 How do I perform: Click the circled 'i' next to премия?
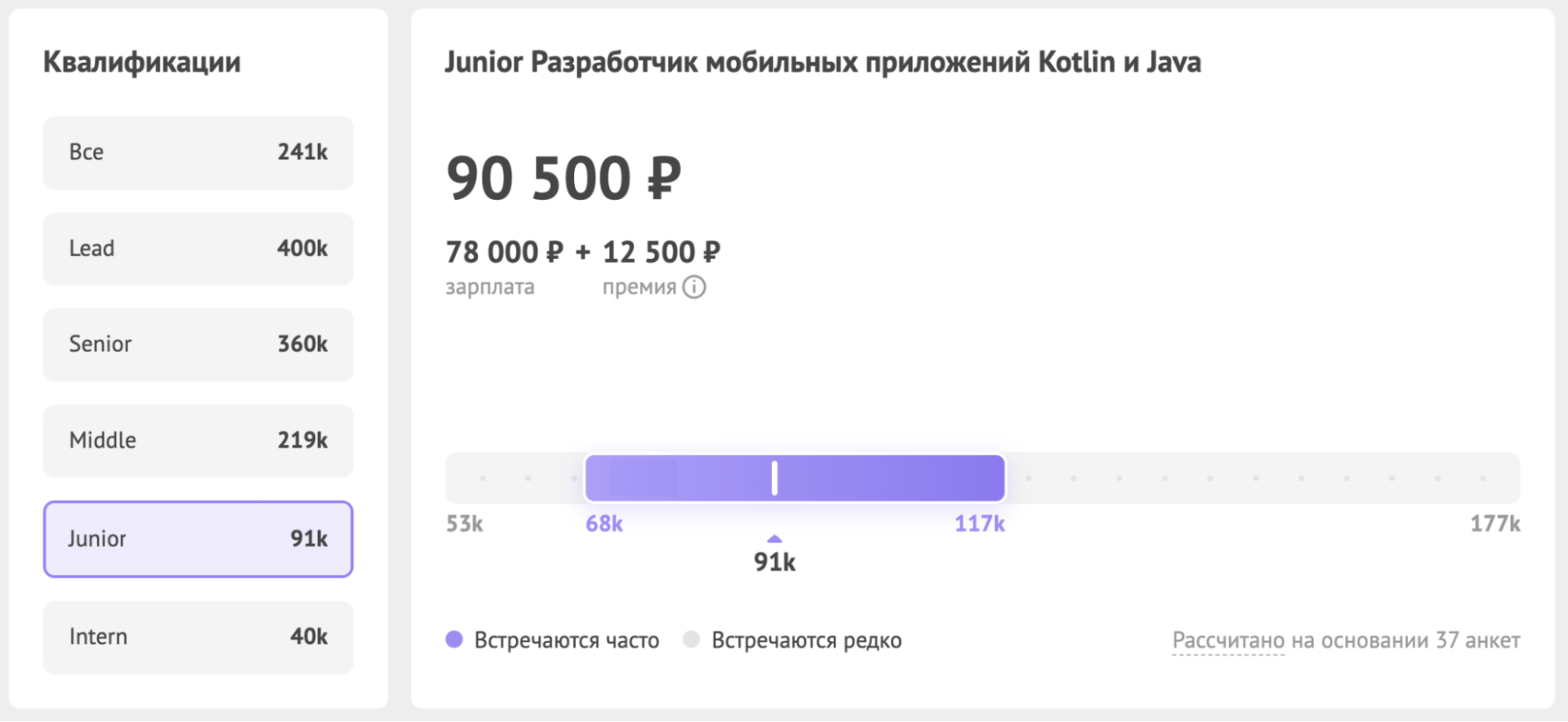pyautogui.click(x=693, y=287)
